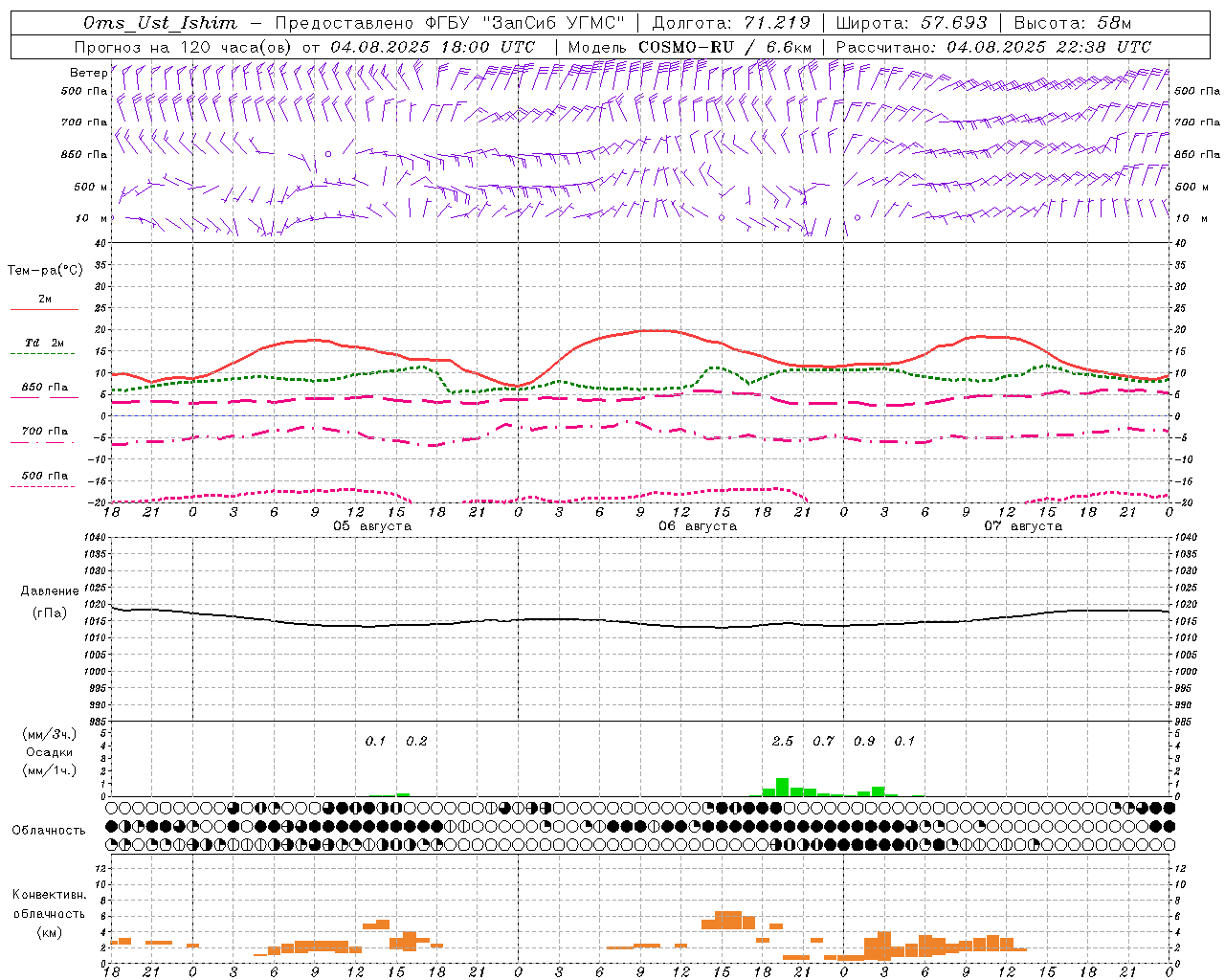The height and width of the screenshot is (980, 1225).
Task: Click the (мм/1ч.) precipitation unit label
Action: (x=50, y=770)
